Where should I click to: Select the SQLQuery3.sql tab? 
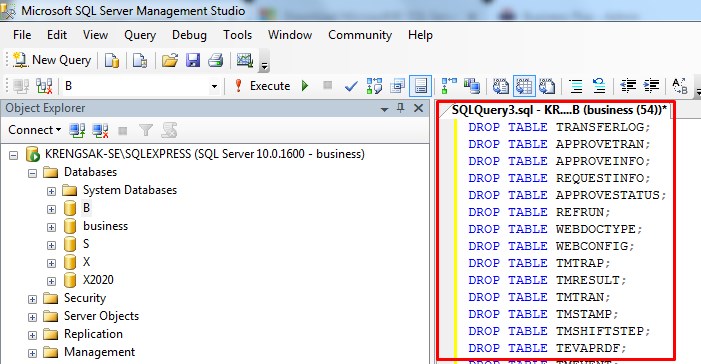click(558, 110)
